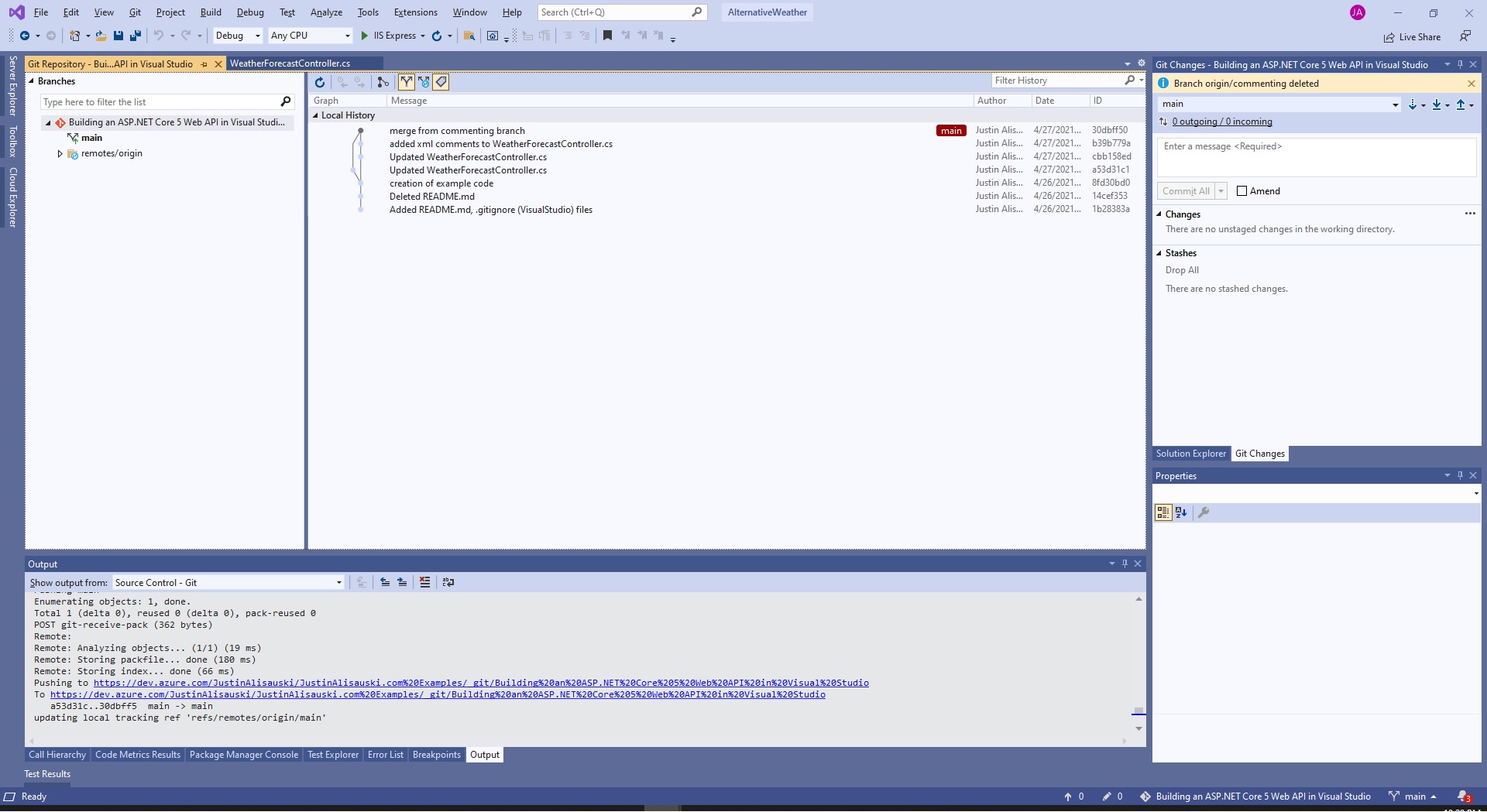1487x812 pixels.
Task: Click the Pull icon in Git Changes
Action: (x=1437, y=104)
